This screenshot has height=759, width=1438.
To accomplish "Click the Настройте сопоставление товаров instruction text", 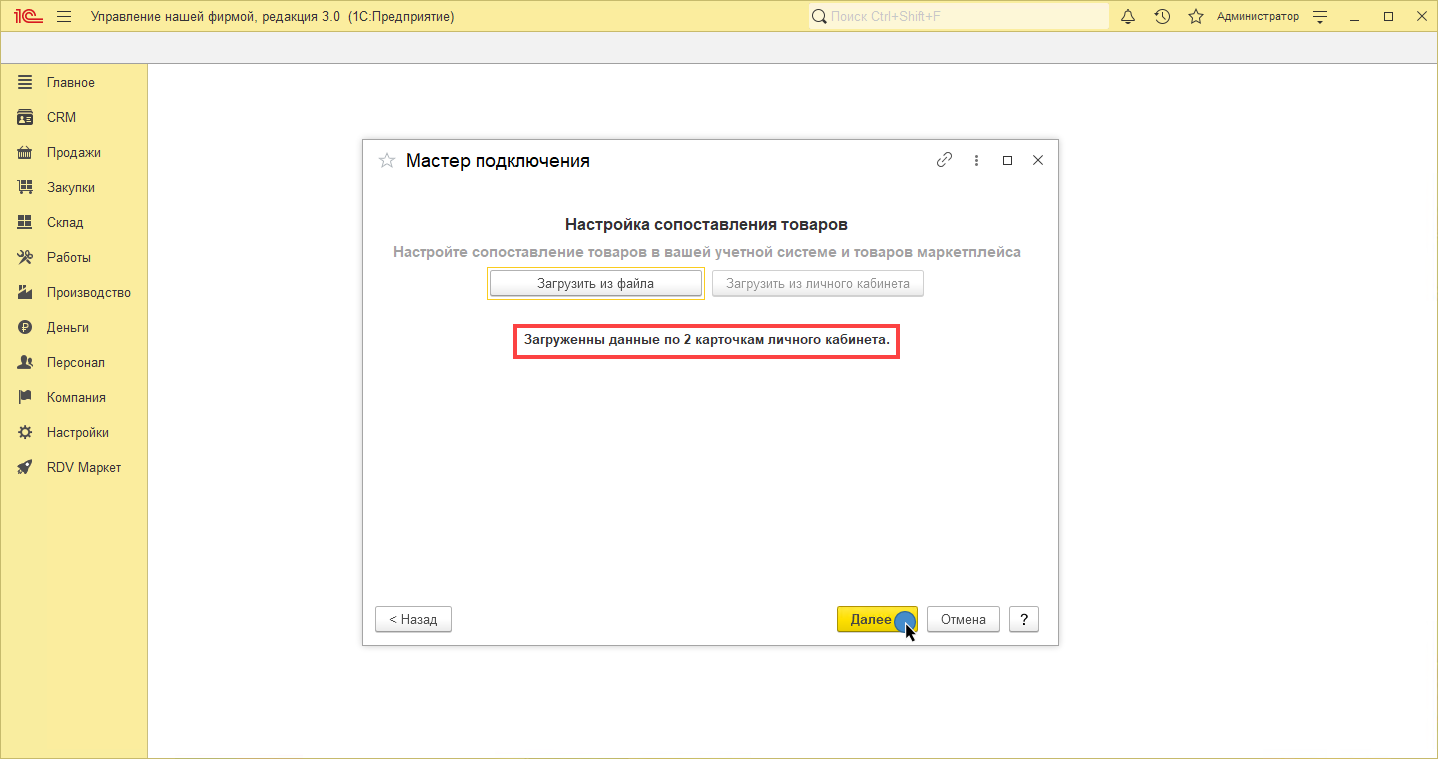I will [707, 253].
